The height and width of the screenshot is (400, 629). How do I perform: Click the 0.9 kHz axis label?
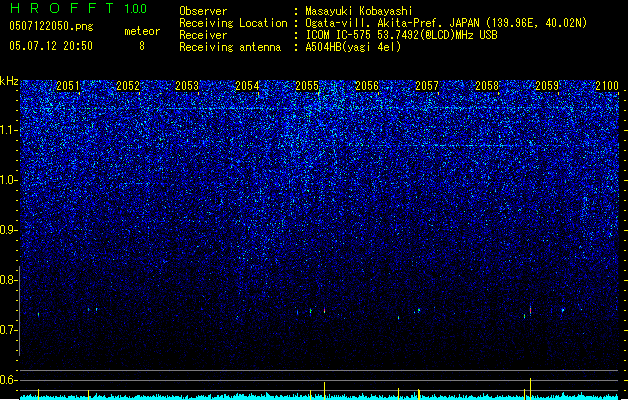tap(8, 230)
